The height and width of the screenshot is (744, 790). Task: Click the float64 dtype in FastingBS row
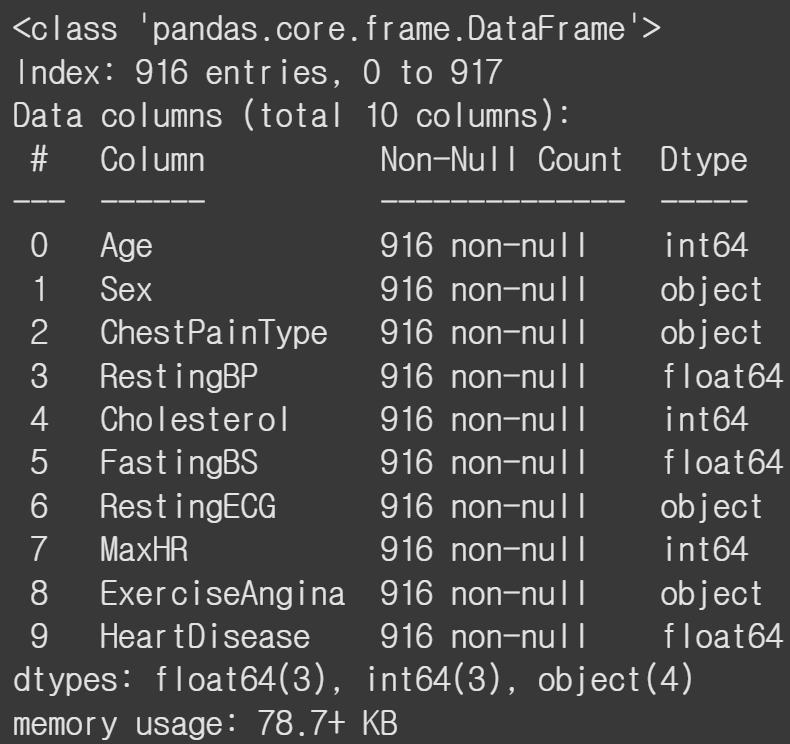[x=723, y=462]
